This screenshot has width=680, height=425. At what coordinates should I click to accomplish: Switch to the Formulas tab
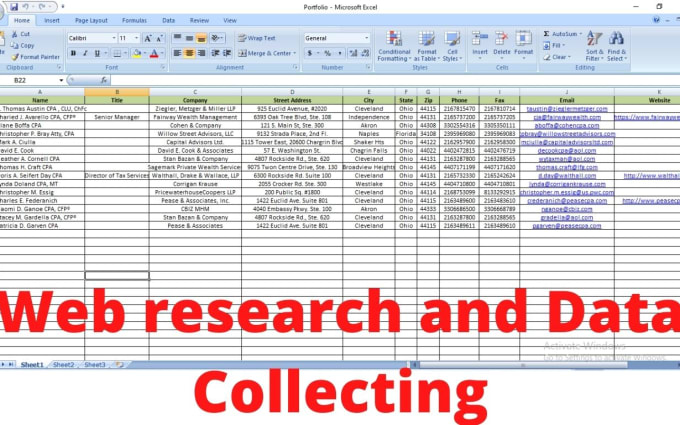[134, 20]
